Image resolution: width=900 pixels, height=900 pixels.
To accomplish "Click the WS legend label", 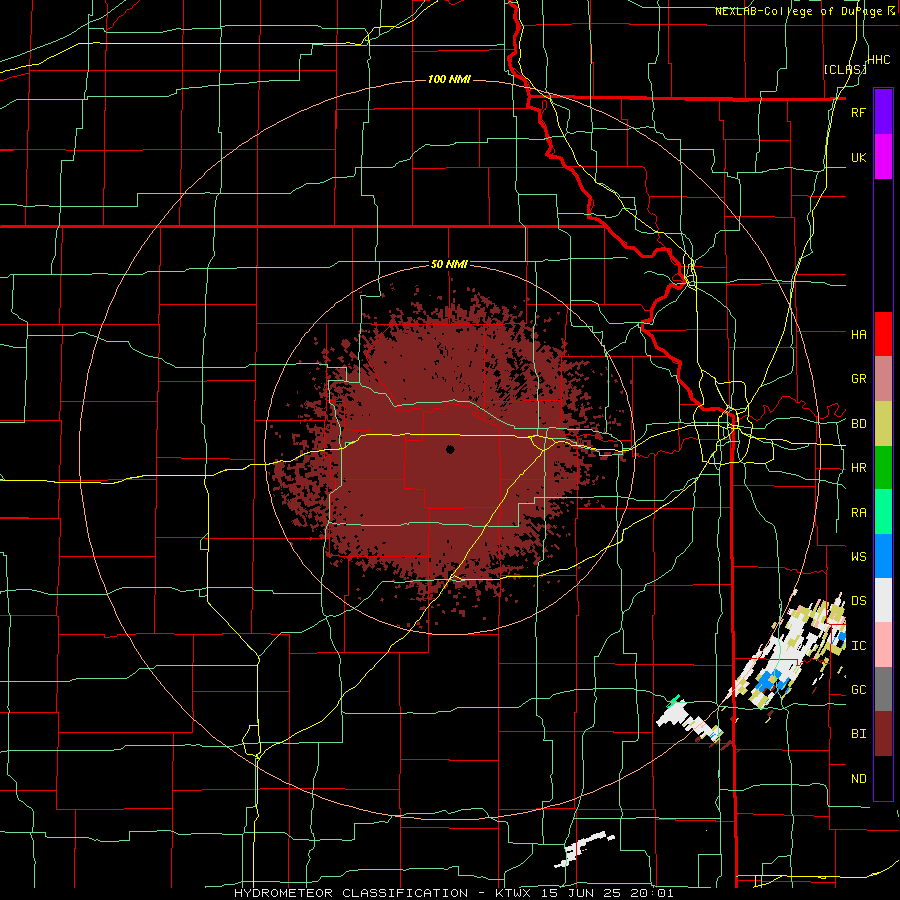I will [x=858, y=556].
